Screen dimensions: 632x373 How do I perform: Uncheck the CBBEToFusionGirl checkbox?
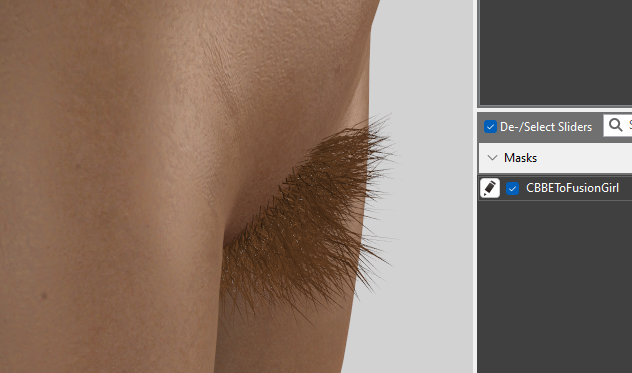coord(512,188)
